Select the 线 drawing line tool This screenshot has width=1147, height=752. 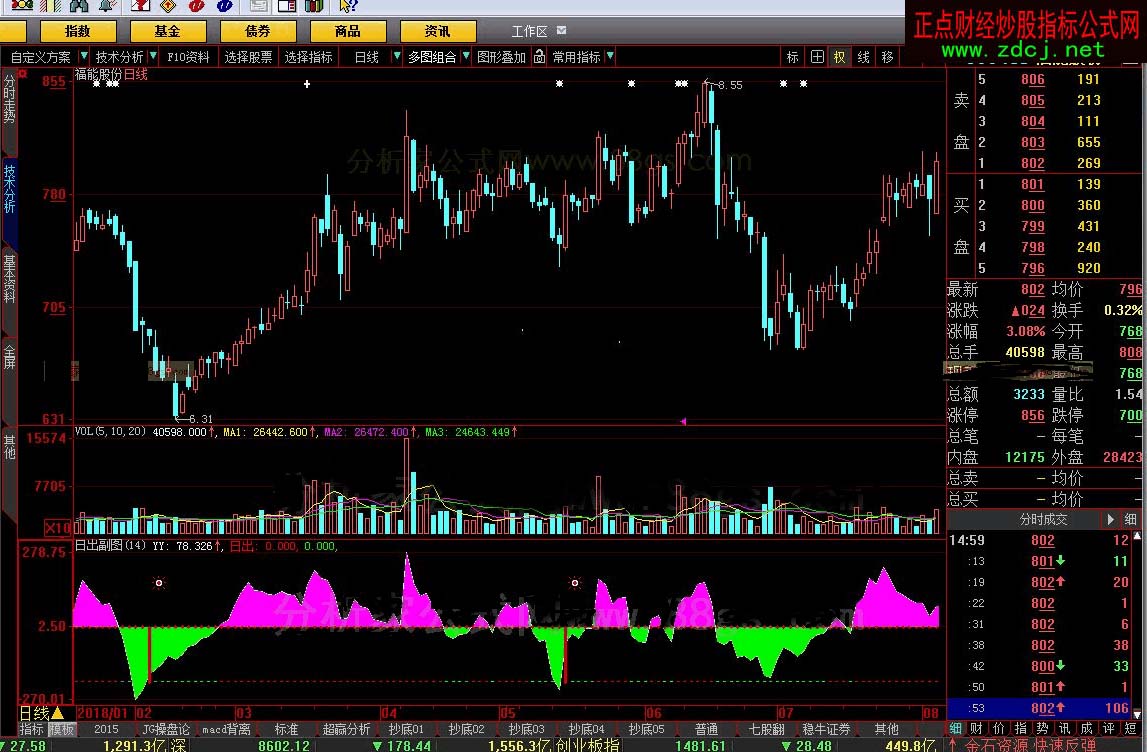coord(863,57)
